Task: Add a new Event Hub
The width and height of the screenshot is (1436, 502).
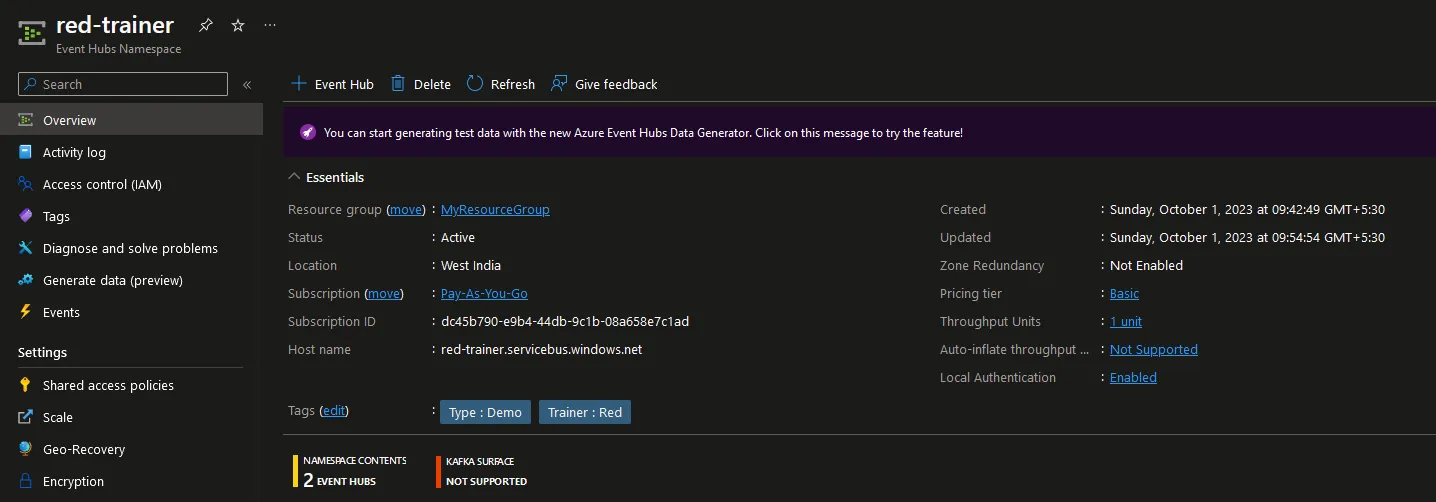Action: [x=332, y=84]
